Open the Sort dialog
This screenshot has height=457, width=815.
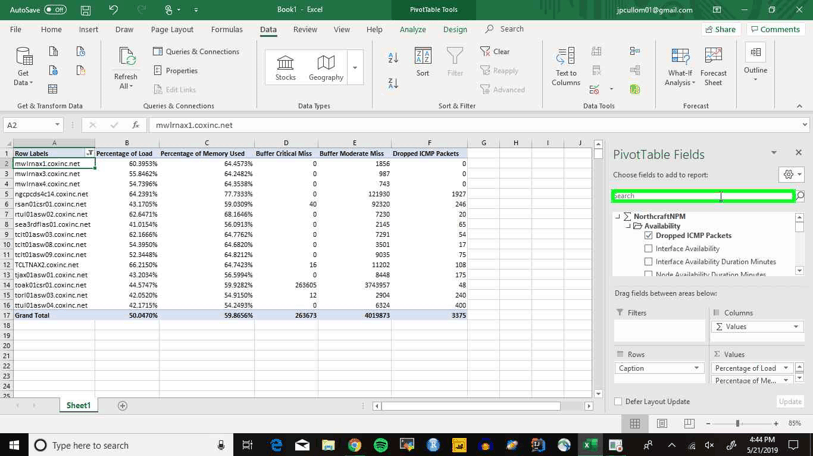point(423,62)
